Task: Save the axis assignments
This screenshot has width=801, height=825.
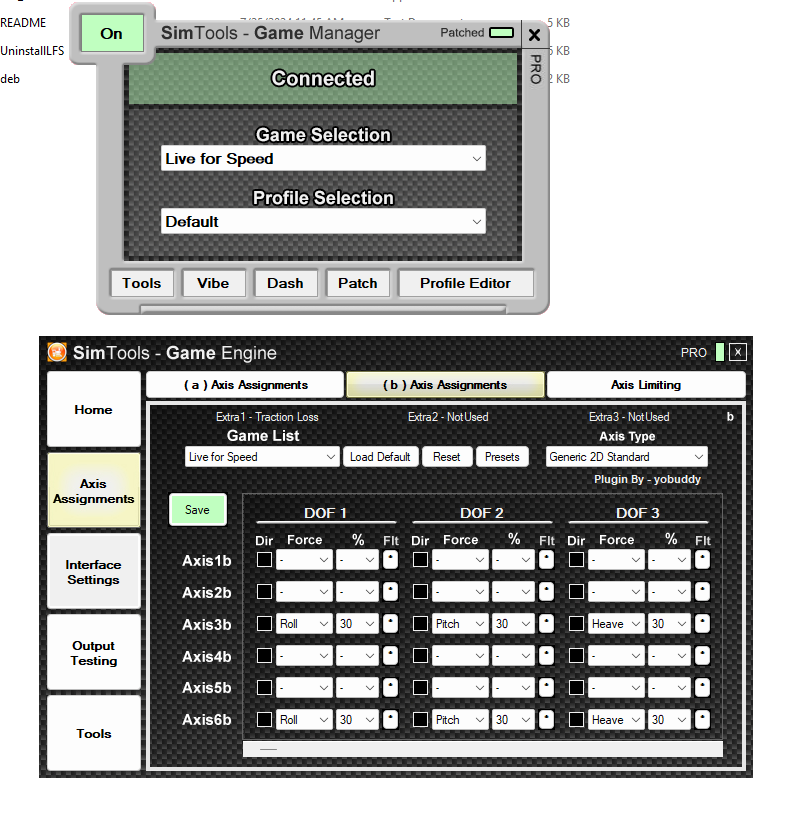Action: click(197, 509)
